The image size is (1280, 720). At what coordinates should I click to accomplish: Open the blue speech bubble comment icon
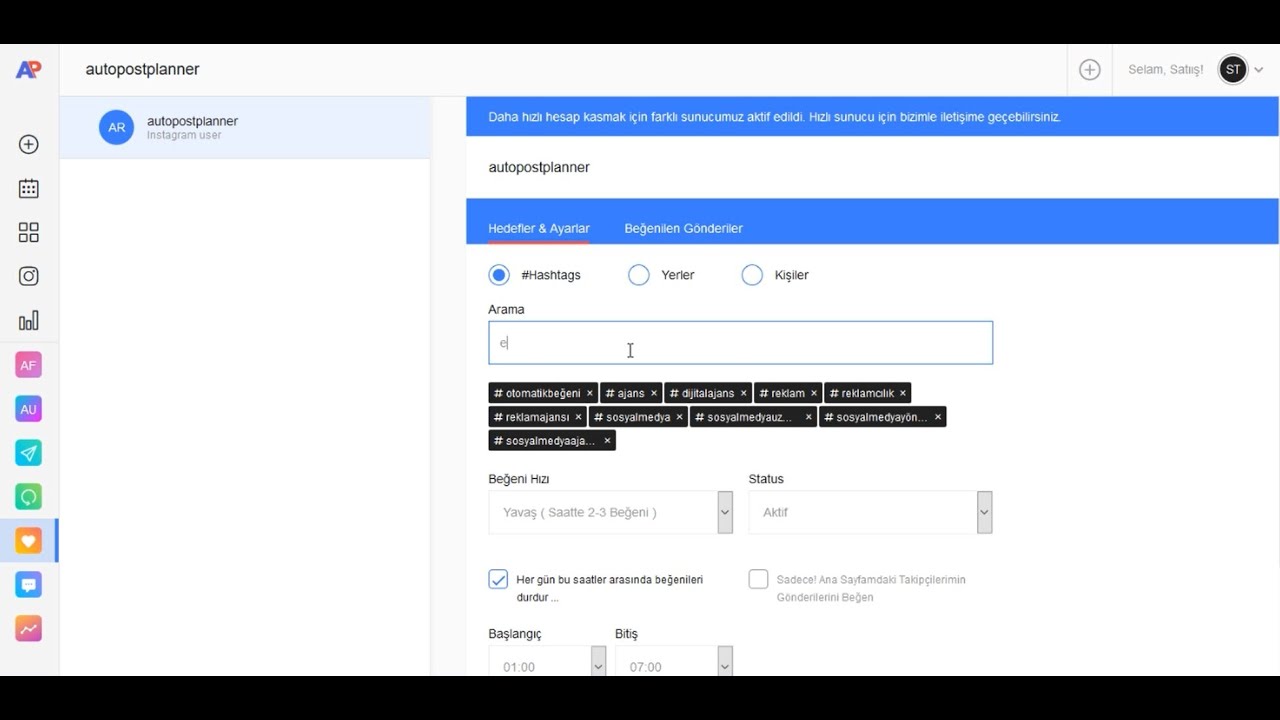tap(28, 585)
